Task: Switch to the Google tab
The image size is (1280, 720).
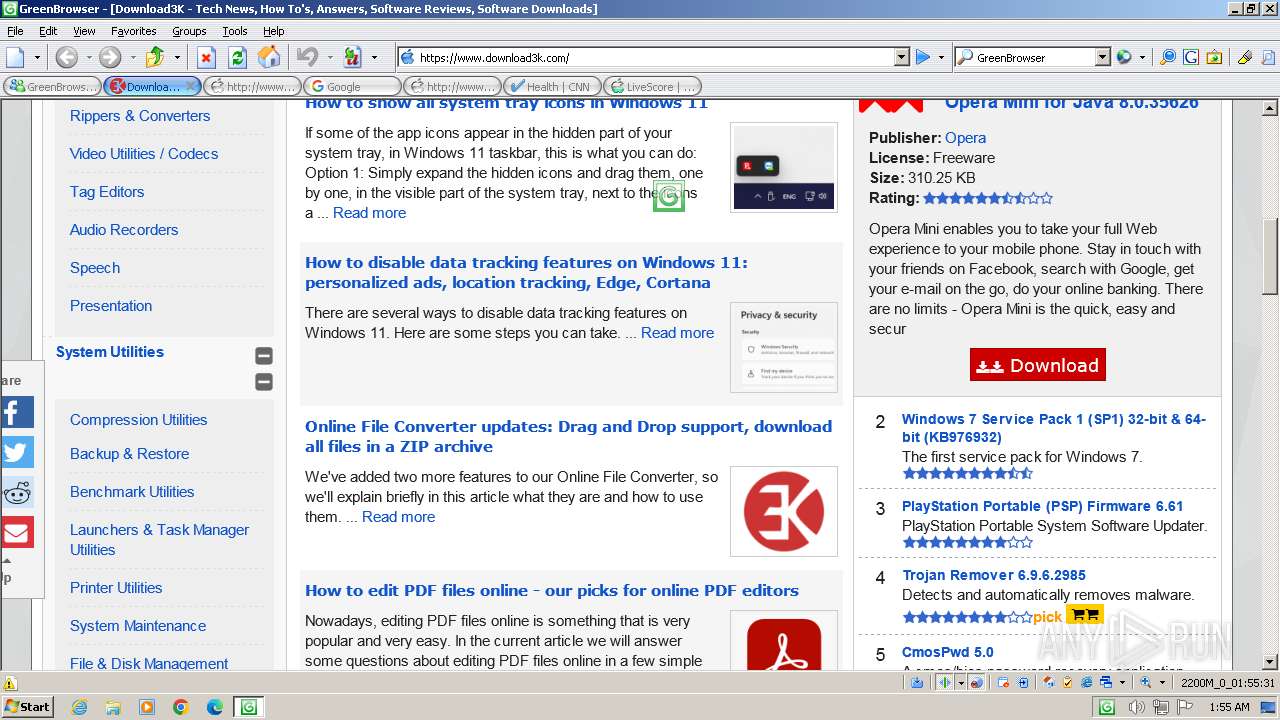Action: [x=351, y=86]
